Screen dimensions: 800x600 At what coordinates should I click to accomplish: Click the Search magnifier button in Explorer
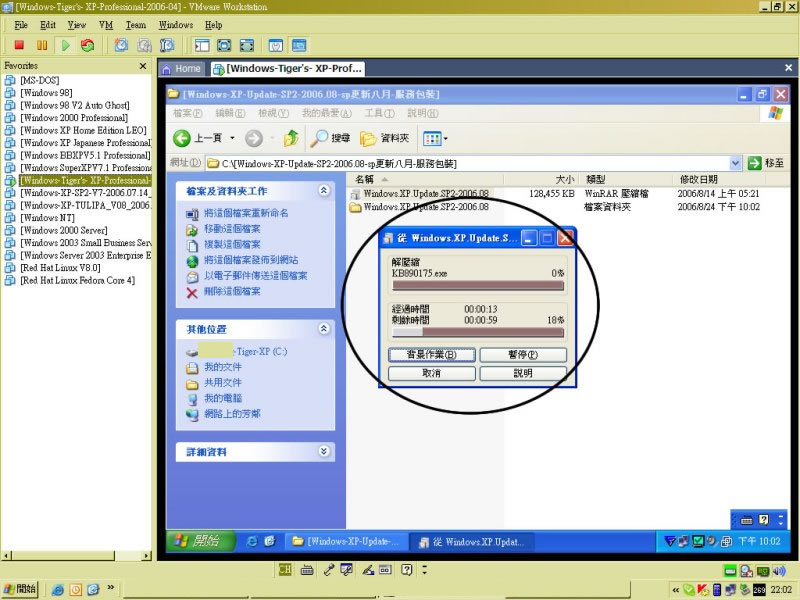click(330, 138)
